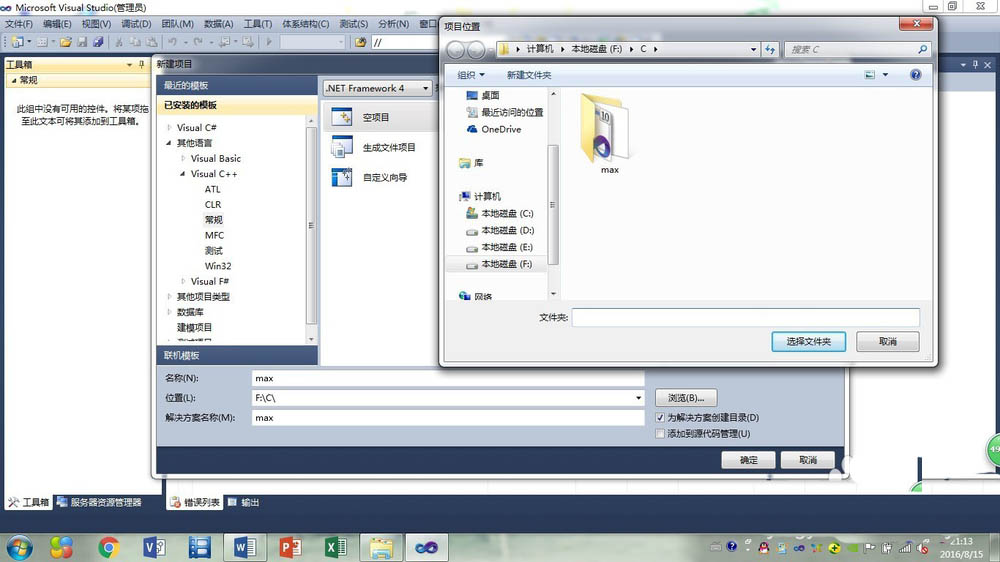Open the address bar history dropdown
The width and height of the screenshot is (1000, 562).
[x=753, y=49]
